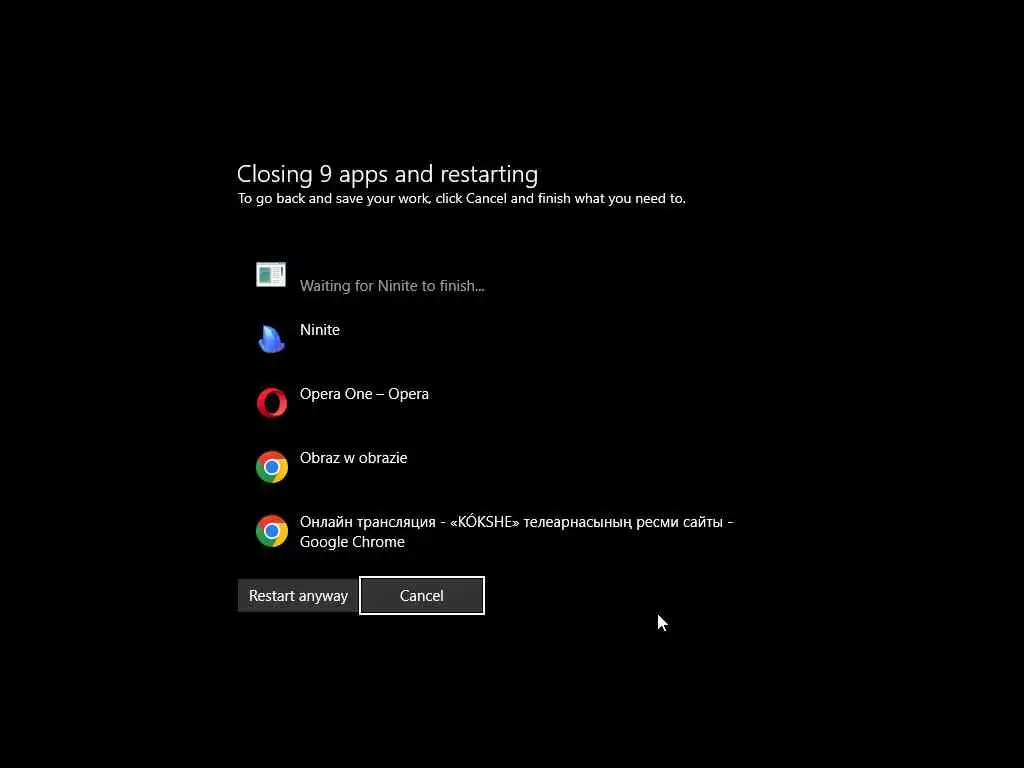Cancel the restart
This screenshot has width=1024, height=768.
422,596
